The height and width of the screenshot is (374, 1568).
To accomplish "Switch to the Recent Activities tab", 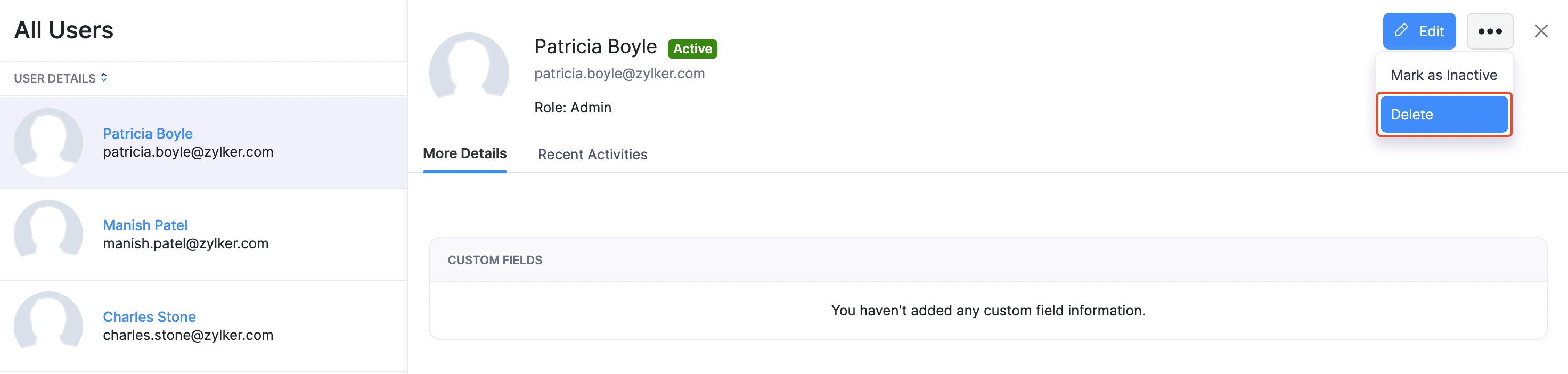I will (x=592, y=155).
